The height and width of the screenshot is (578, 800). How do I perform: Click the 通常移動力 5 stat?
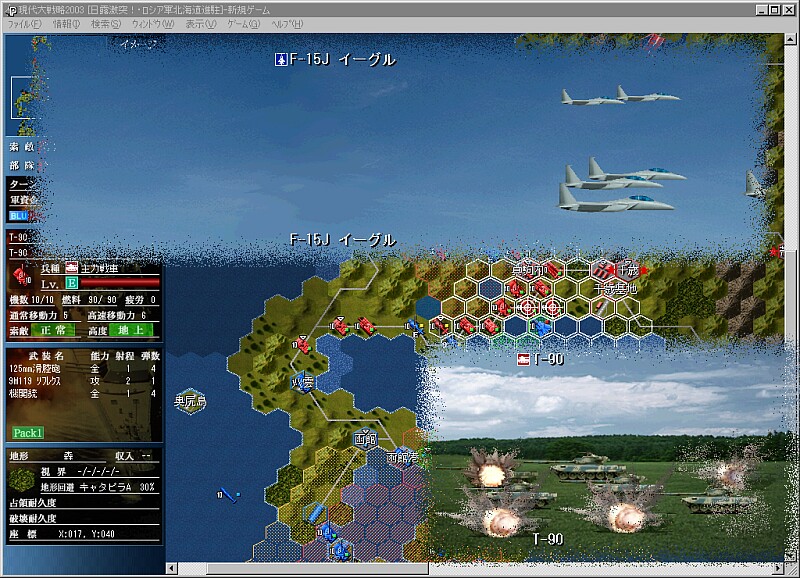[39, 315]
